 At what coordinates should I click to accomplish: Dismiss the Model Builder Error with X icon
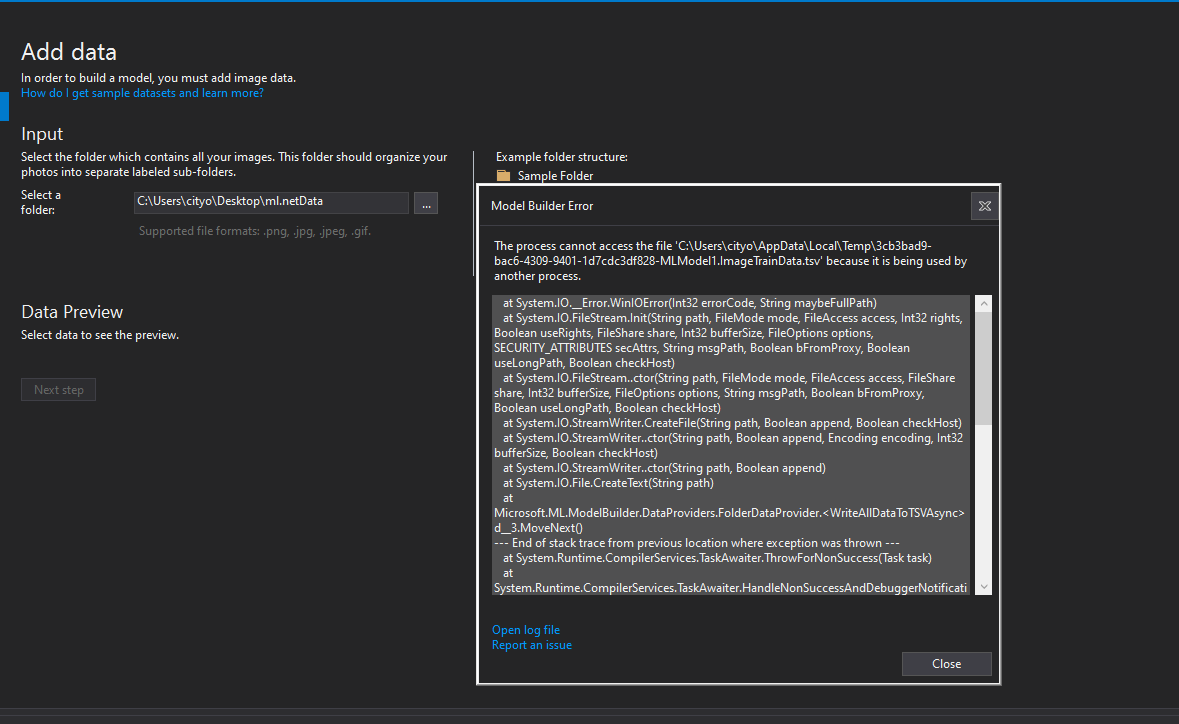pyautogui.click(x=984, y=206)
